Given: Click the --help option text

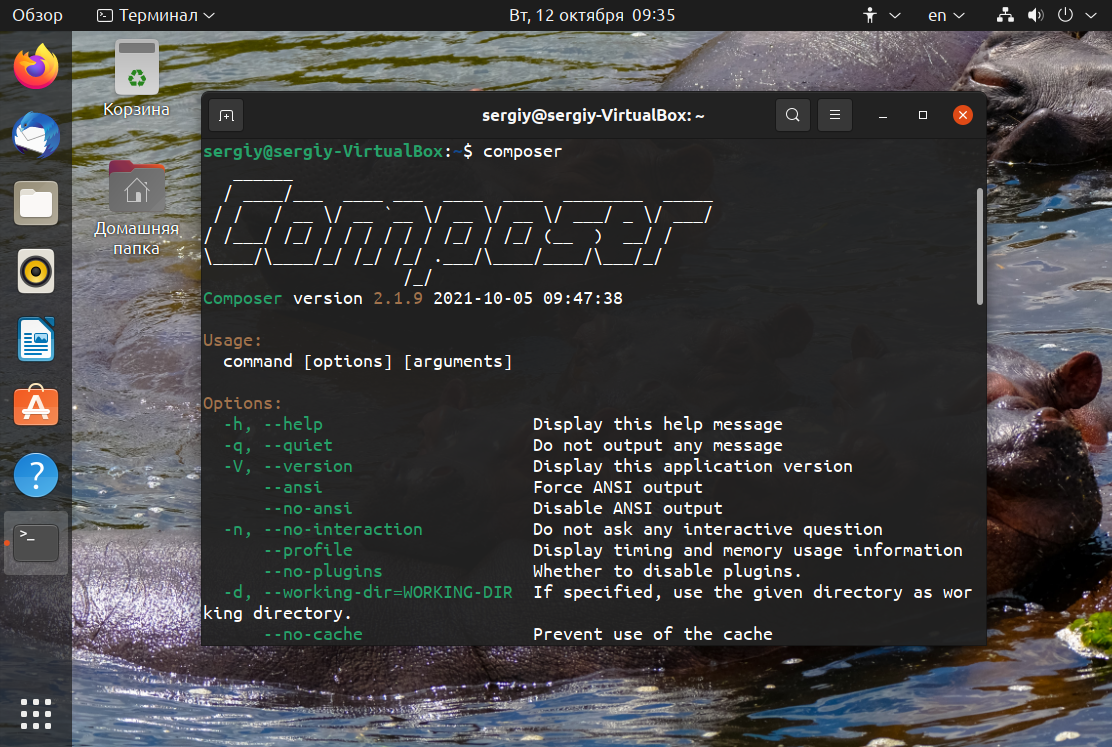Looking at the screenshot, I should [293, 424].
